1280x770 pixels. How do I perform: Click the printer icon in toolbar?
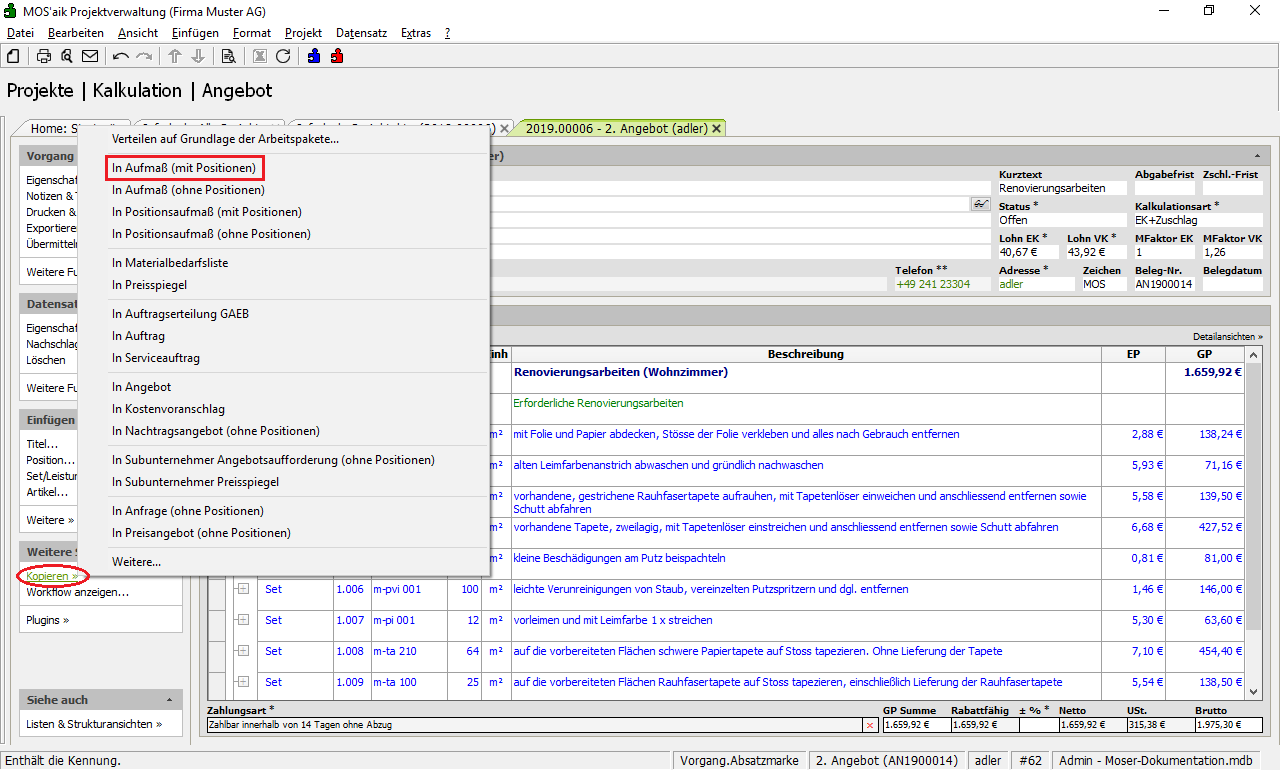[44, 56]
